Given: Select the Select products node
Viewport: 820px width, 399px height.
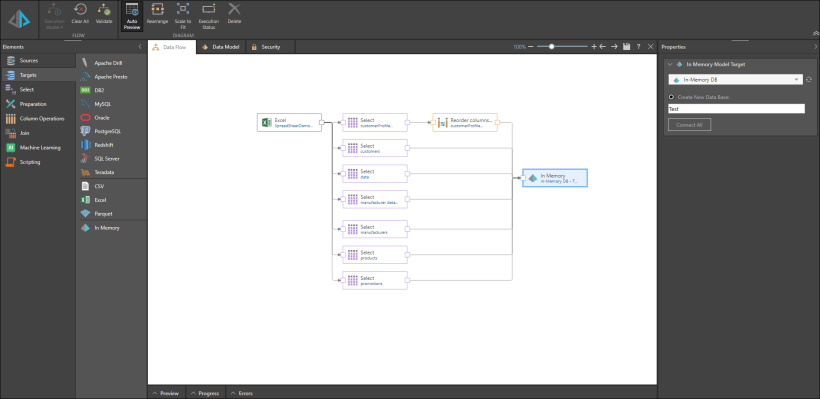Looking at the screenshot, I should [x=375, y=255].
